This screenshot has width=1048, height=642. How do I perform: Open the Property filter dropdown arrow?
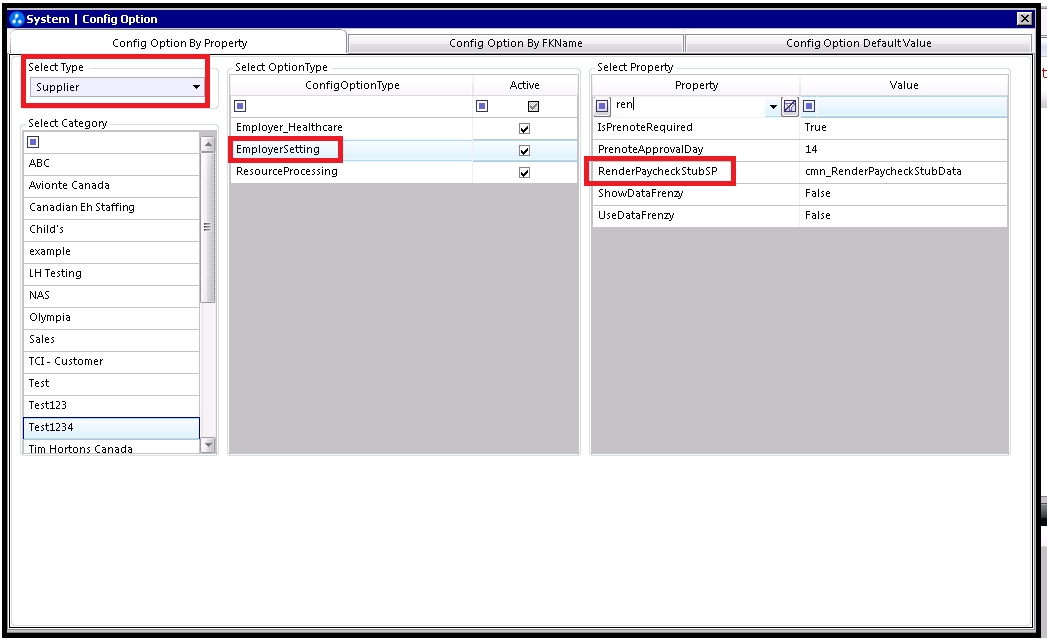tap(773, 106)
